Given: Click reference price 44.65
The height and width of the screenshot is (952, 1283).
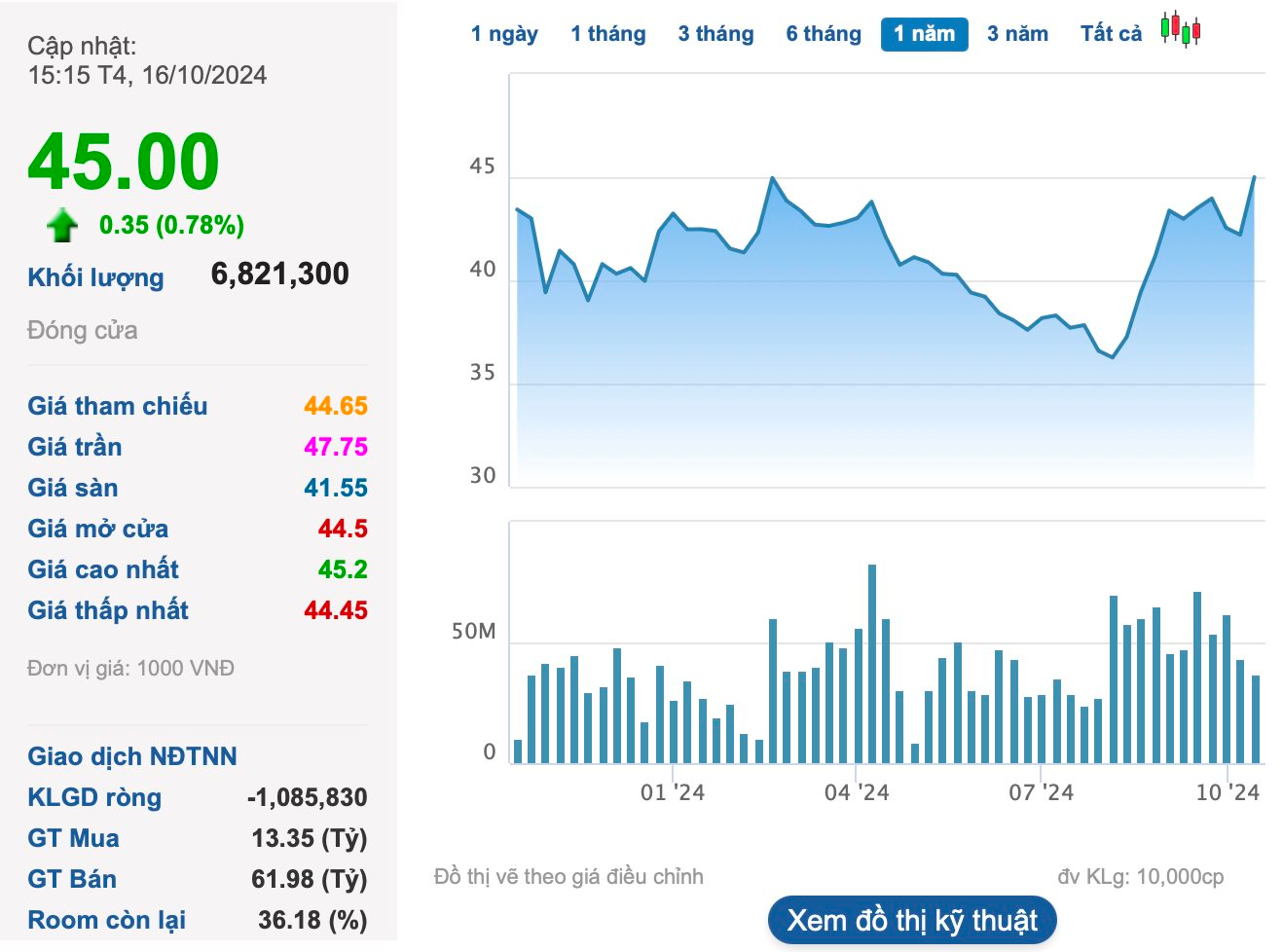Looking at the screenshot, I should tap(336, 406).
